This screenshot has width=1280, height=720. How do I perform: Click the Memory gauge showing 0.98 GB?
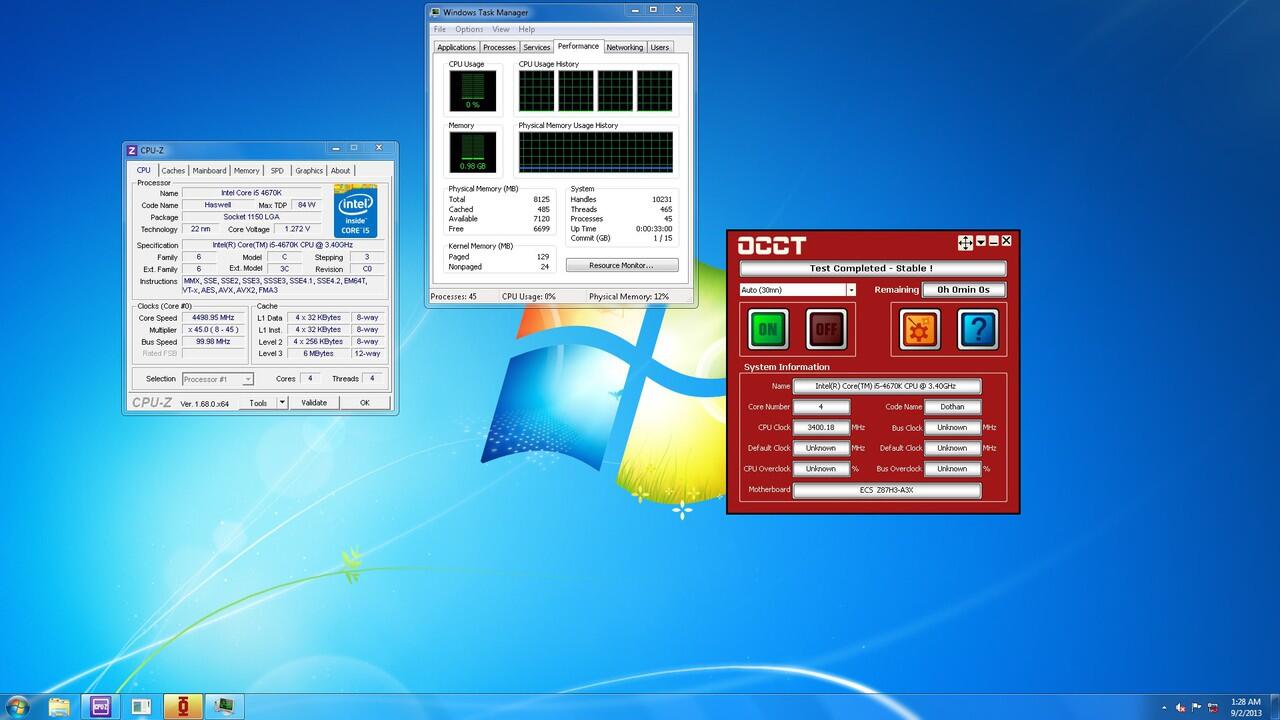[472, 152]
